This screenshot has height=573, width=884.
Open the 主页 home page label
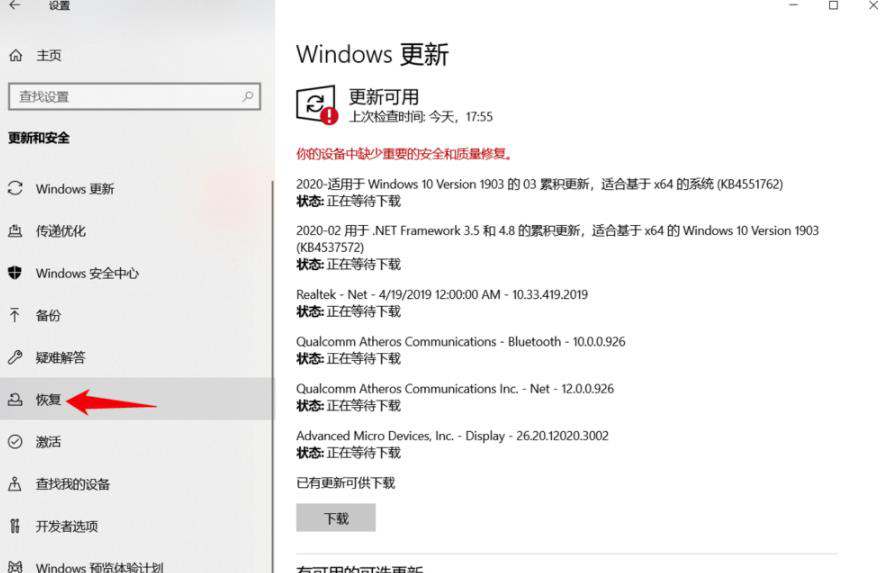tap(49, 55)
